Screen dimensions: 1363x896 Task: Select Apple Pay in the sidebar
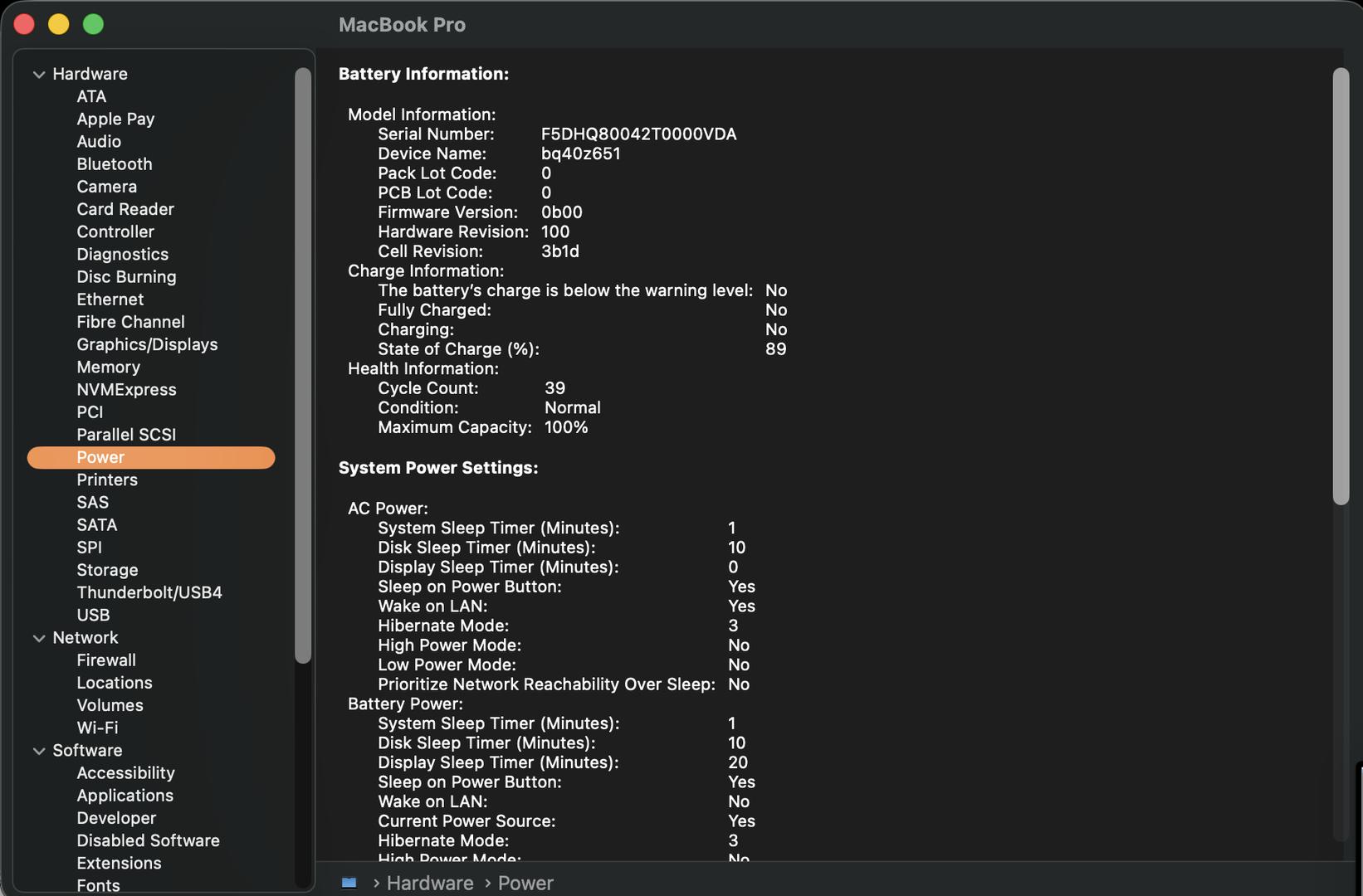[115, 119]
